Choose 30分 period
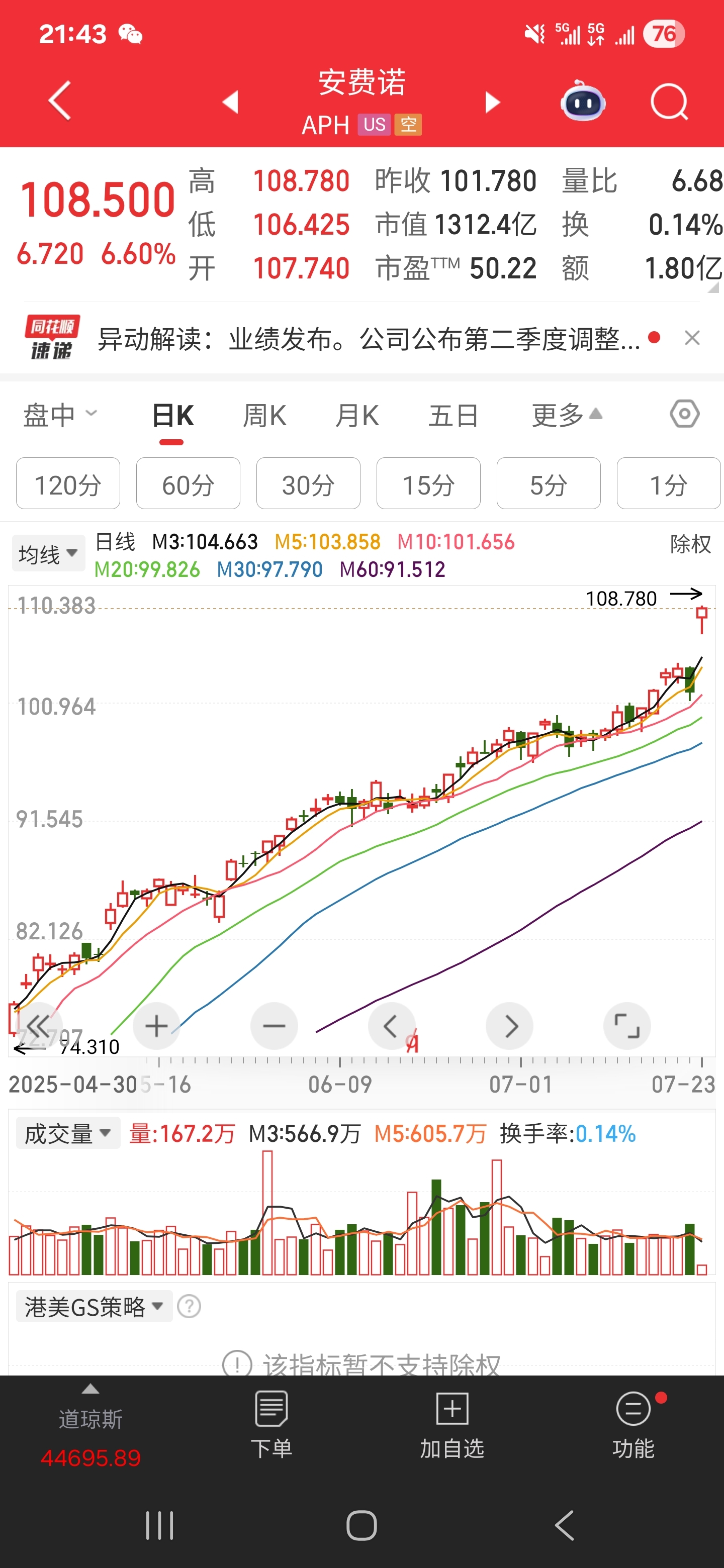Image resolution: width=724 pixels, height=1568 pixels. (x=308, y=484)
